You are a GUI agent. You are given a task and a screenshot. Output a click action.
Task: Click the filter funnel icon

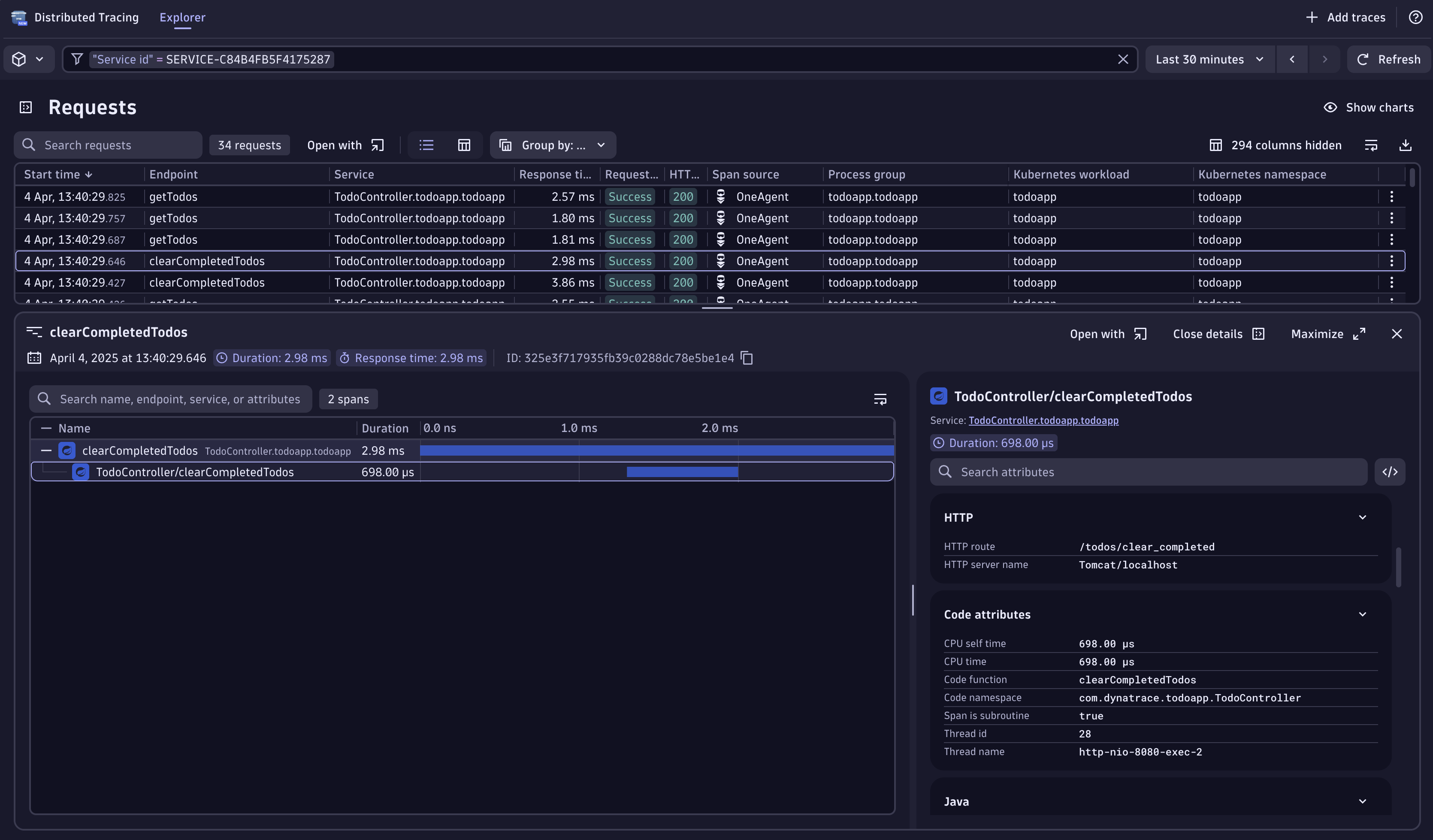[77, 59]
